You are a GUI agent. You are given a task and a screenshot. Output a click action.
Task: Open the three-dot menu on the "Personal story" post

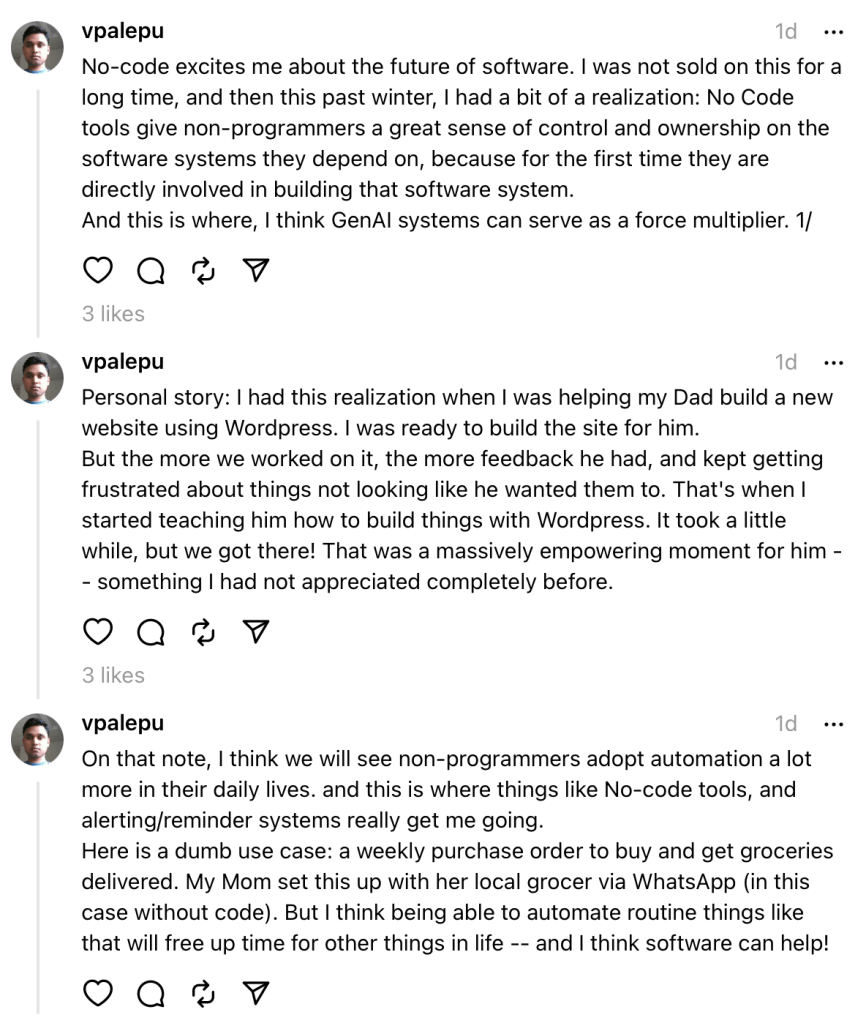click(x=833, y=362)
